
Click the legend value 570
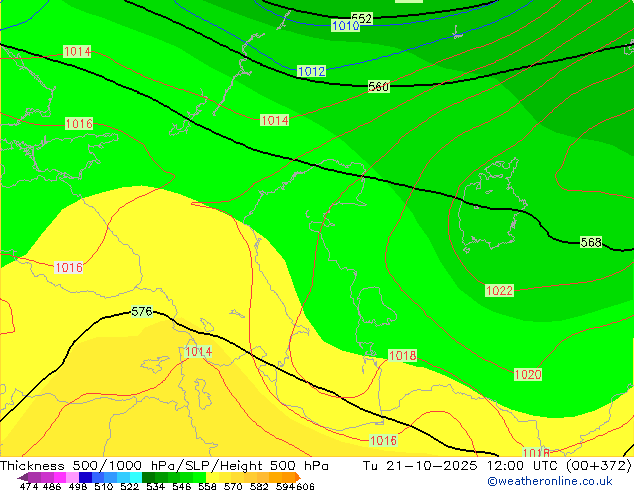233,486
